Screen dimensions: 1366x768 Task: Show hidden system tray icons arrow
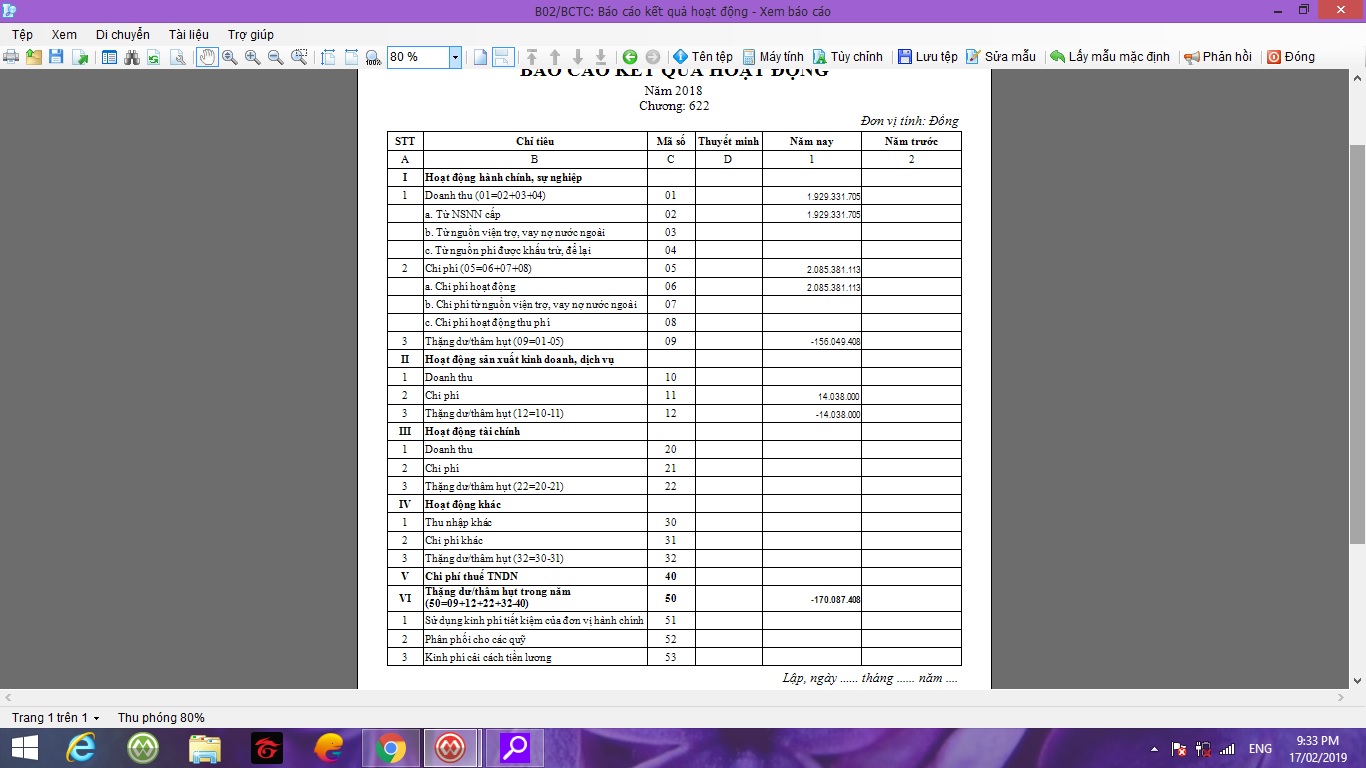pyautogui.click(x=1155, y=749)
